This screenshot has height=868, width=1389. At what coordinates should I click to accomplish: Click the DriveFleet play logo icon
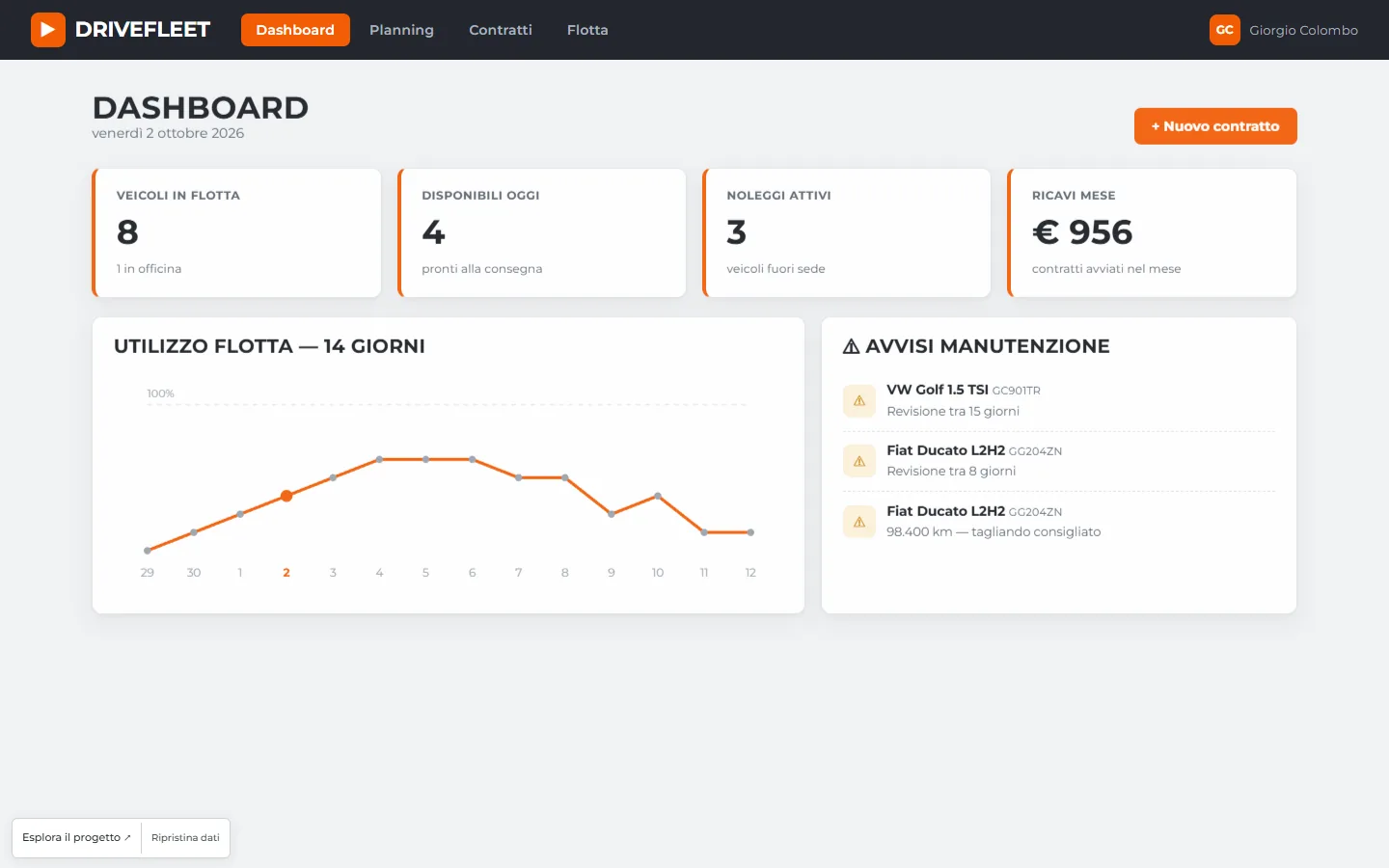tap(48, 30)
